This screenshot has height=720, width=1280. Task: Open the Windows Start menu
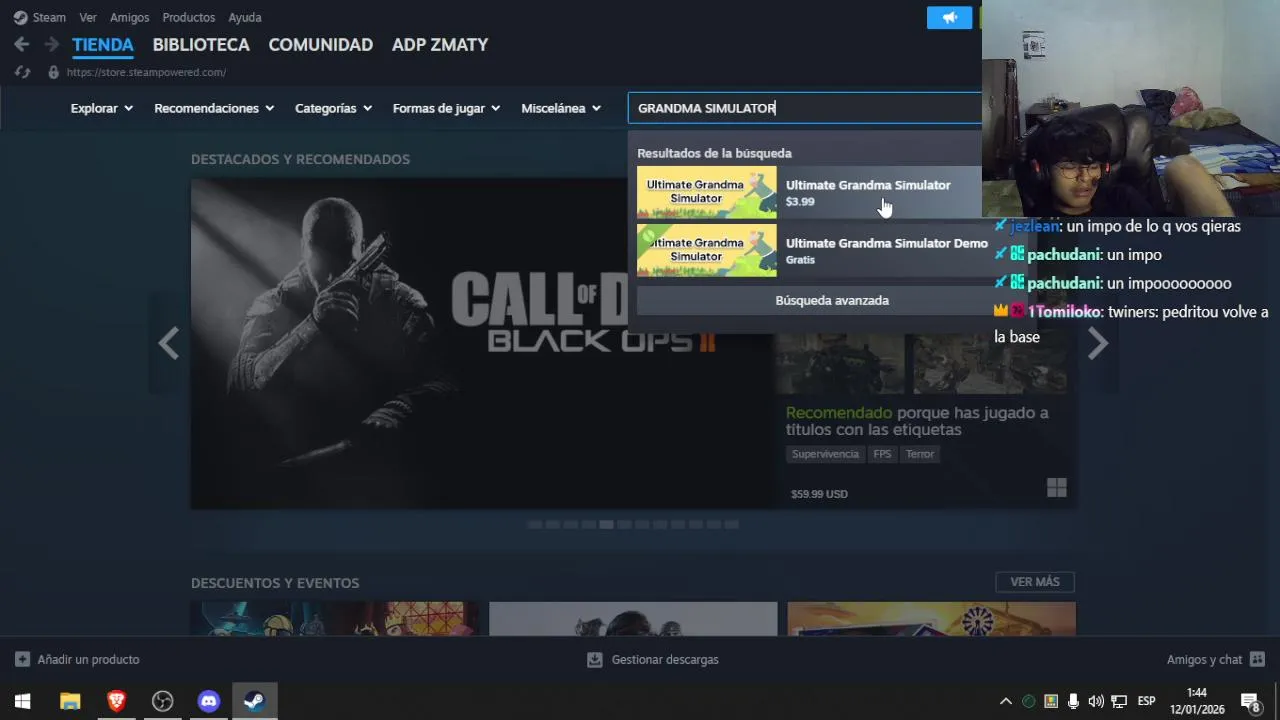tap(23, 701)
